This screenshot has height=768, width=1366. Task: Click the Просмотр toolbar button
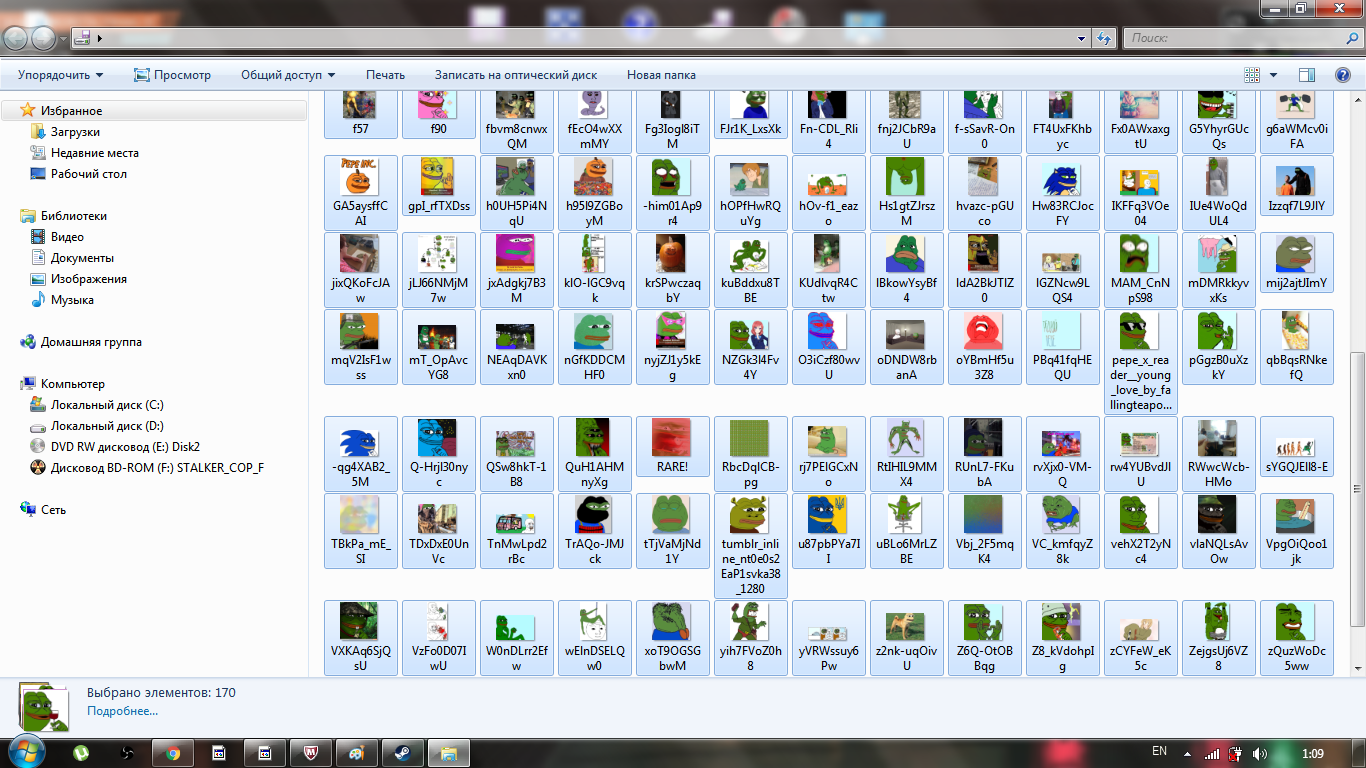click(172, 75)
